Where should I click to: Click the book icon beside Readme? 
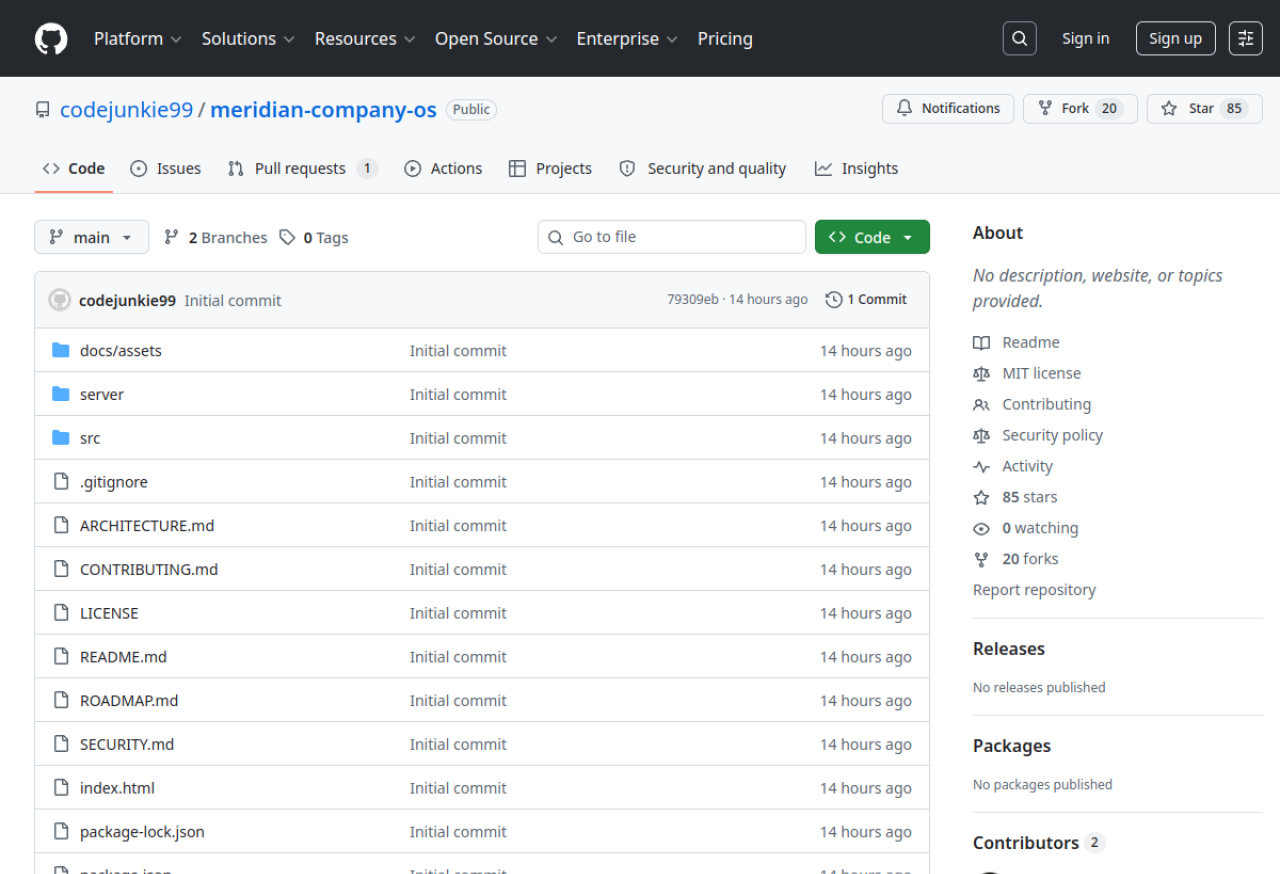[982, 342]
